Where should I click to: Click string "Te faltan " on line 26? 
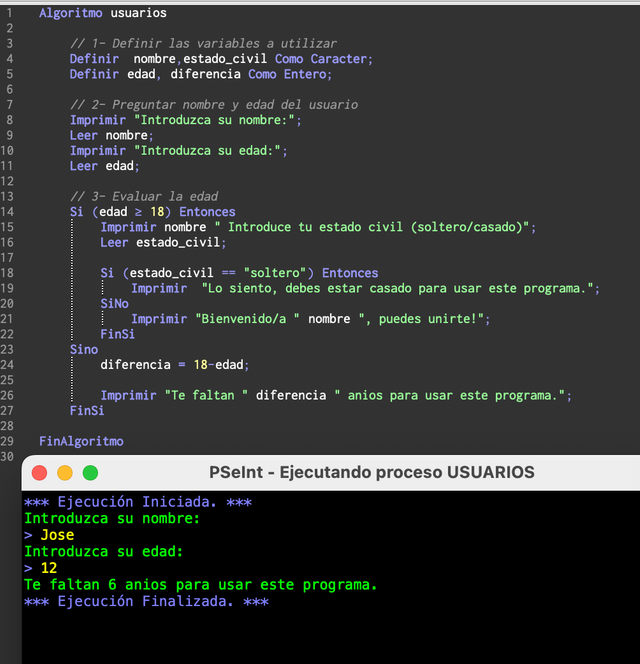206,396
